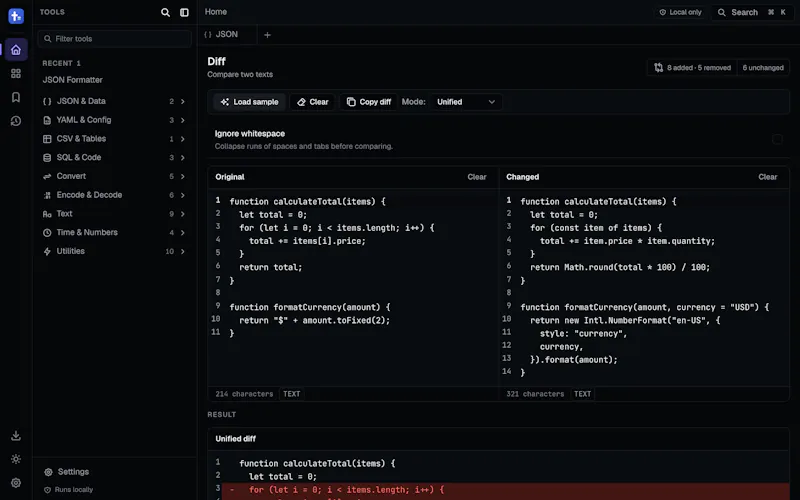Click the Text category icon

[47, 214]
